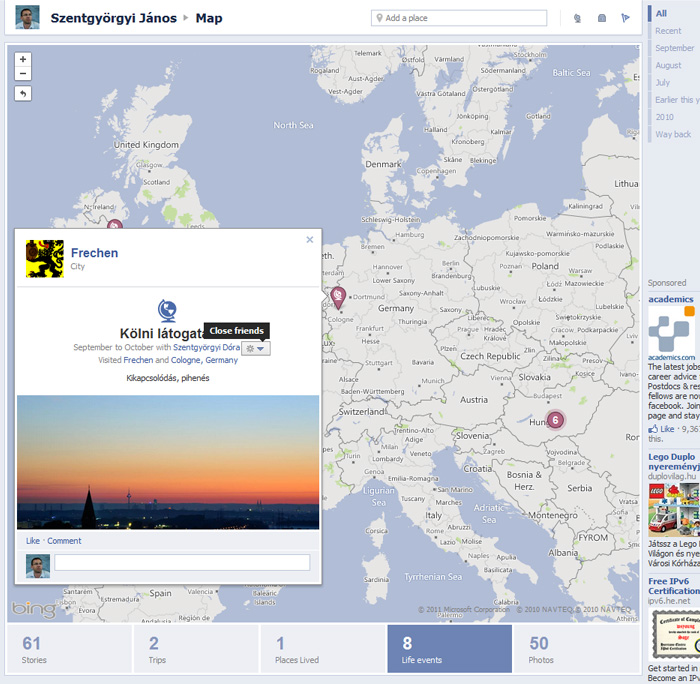
Task: Click the IPv6 certificate ad image
Action: pyautogui.click(x=675, y=635)
